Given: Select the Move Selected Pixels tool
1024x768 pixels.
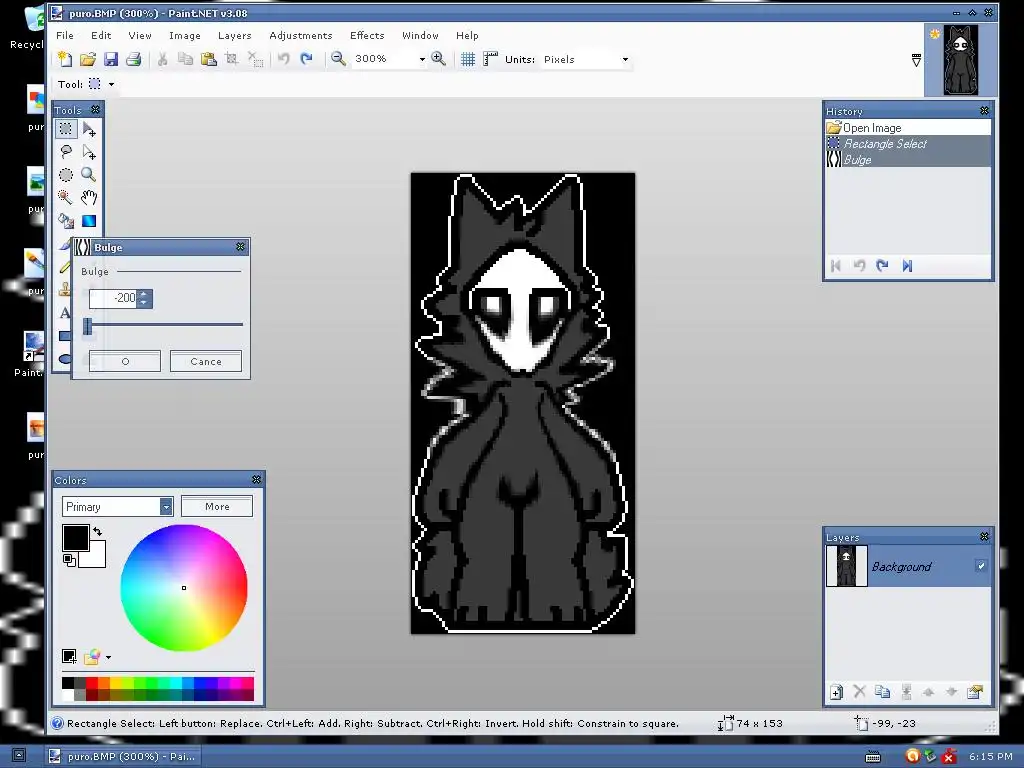Looking at the screenshot, I should click(x=89, y=129).
